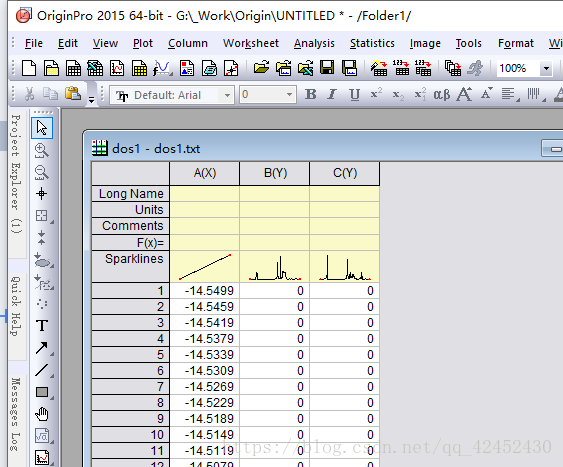
Task: Open the Worksheet menu
Action: tap(251, 43)
